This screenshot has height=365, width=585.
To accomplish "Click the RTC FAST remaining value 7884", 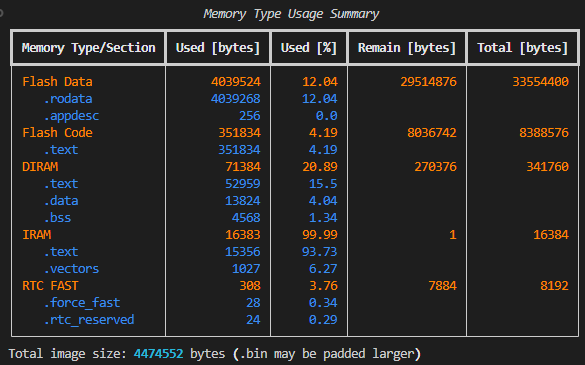I will 442,286.
